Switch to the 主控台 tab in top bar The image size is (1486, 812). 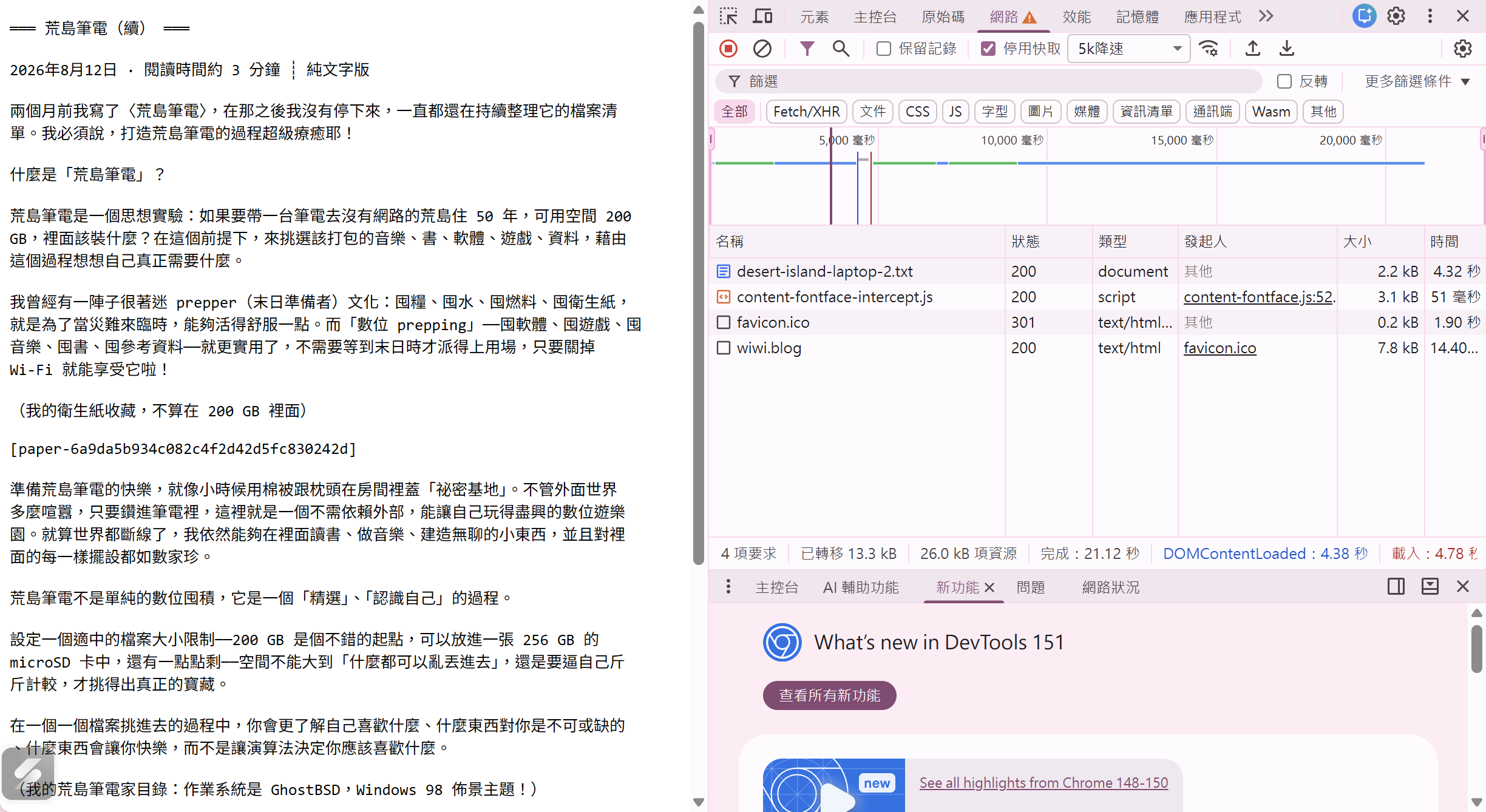[x=875, y=17]
